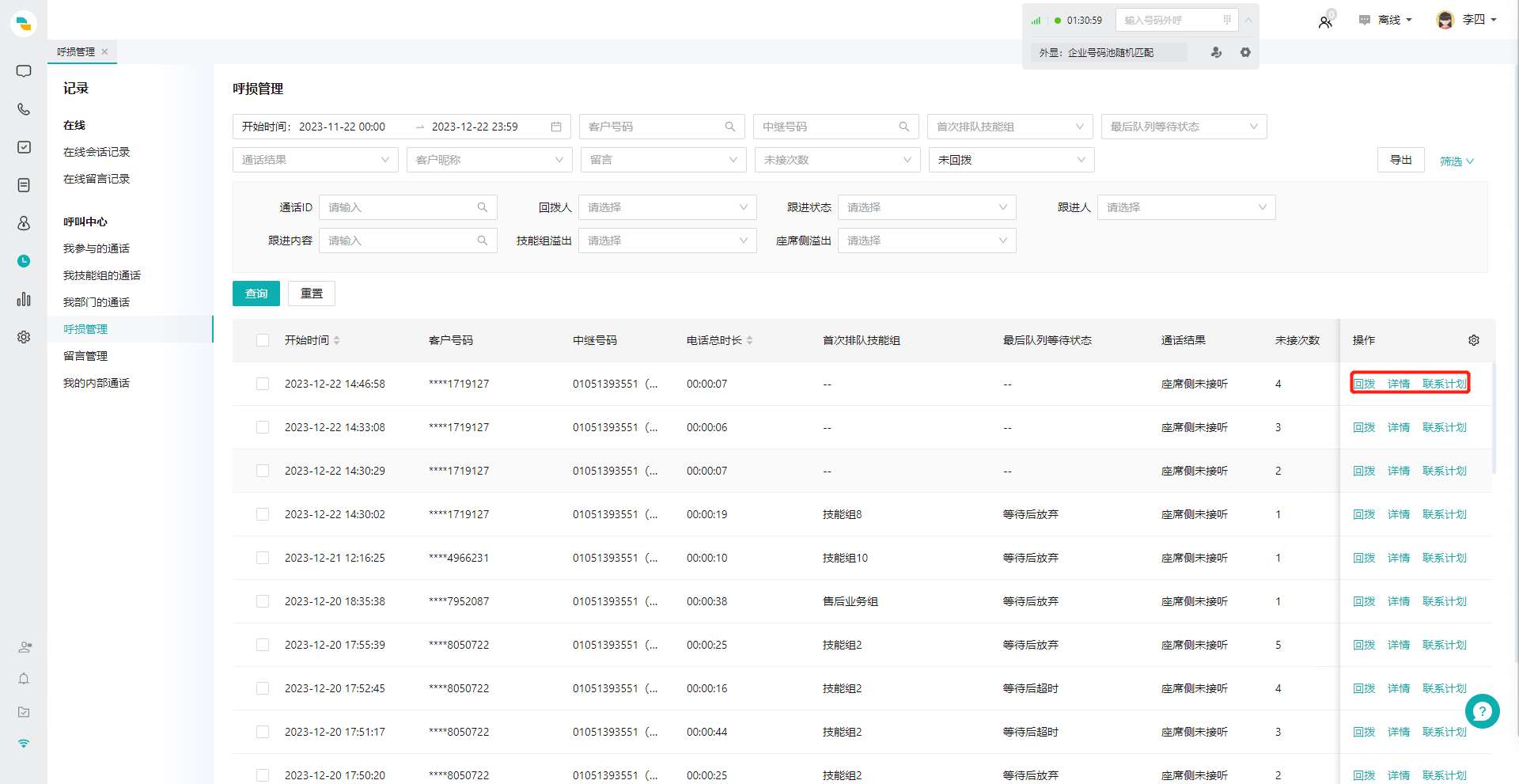1519x784 pixels.
Task: Open 我的内部通话 in left menu
Action: pyautogui.click(x=97, y=383)
